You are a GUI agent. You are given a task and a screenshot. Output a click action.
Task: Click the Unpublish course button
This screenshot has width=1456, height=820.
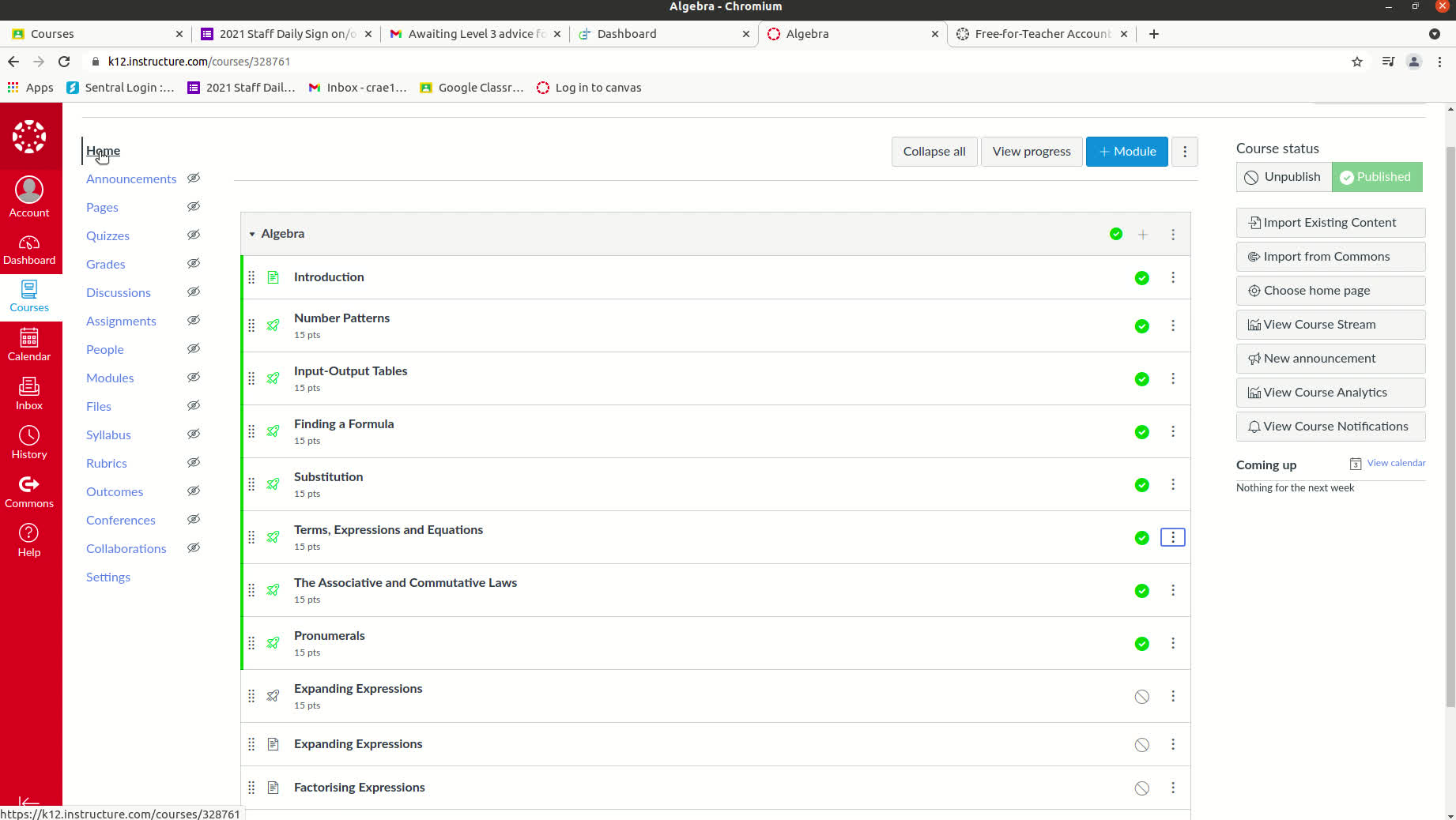click(x=1284, y=177)
